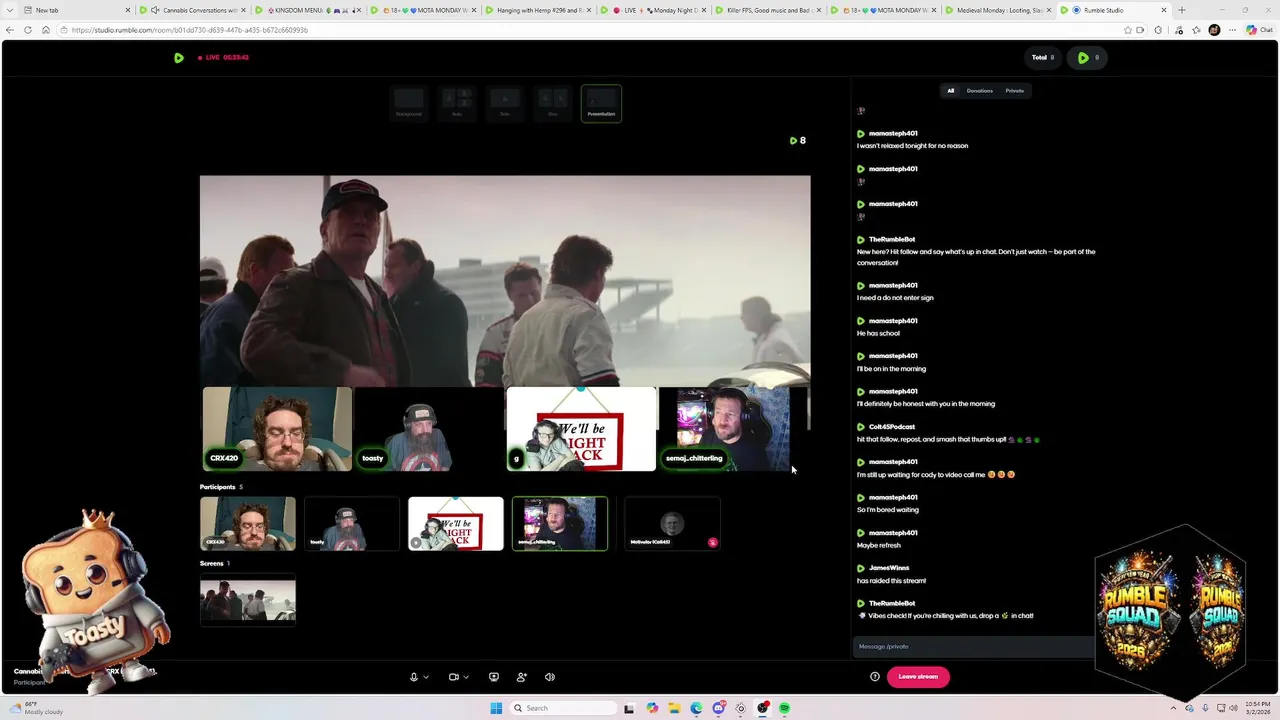Click the camera indicator icon in address bar
Viewport: 1280px width, 720px height.
[1141, 30]
